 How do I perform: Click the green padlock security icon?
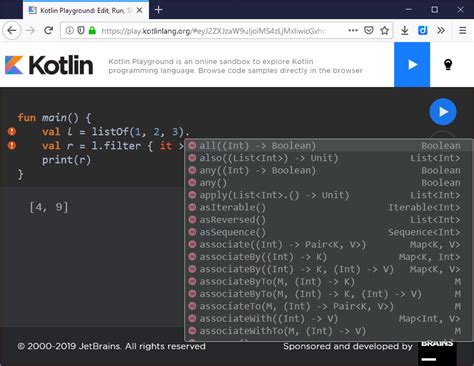92,31
